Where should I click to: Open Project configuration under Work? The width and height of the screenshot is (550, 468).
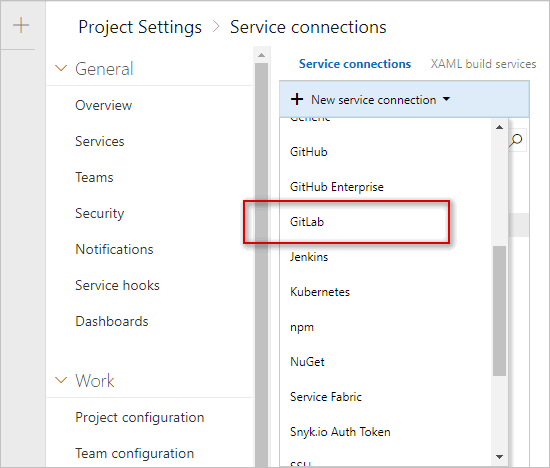click(x=140, y=417)
